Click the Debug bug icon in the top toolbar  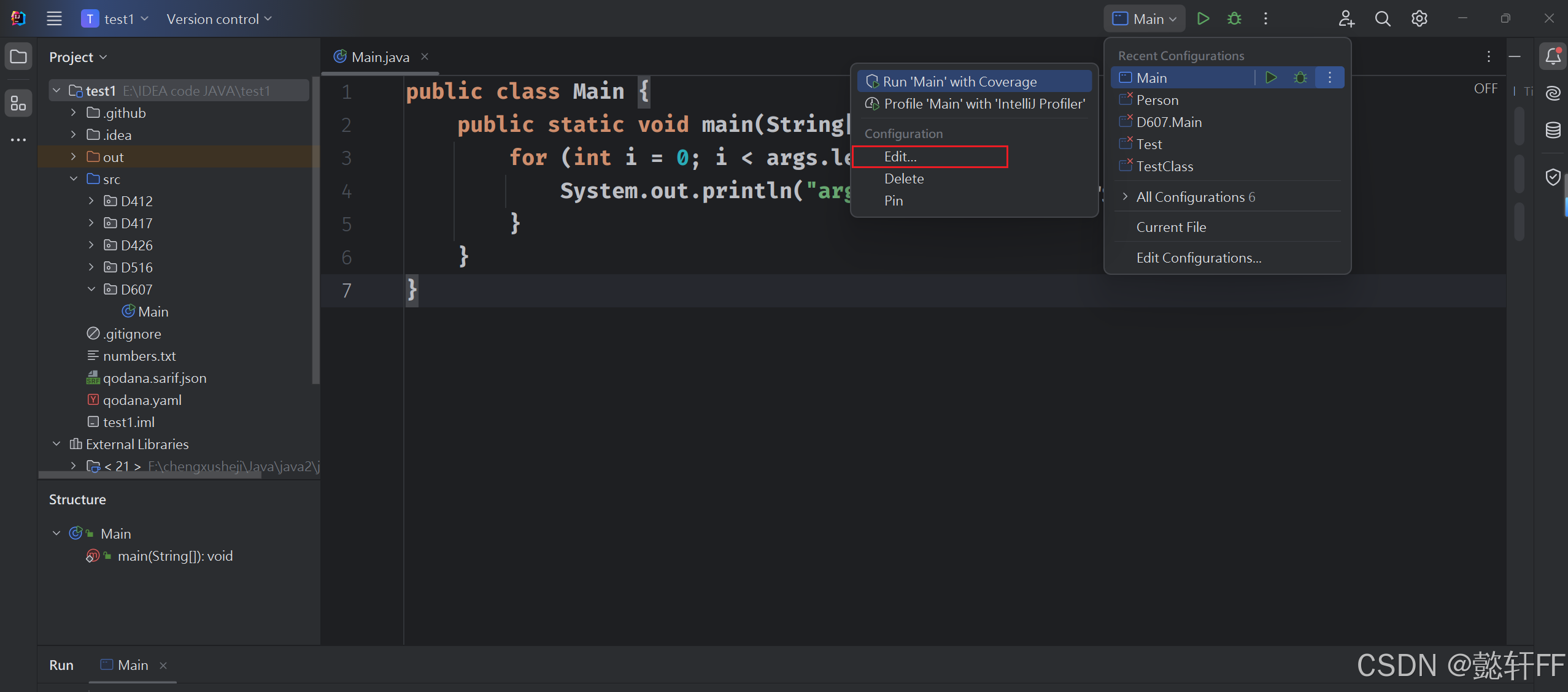tap(1234, 19)
